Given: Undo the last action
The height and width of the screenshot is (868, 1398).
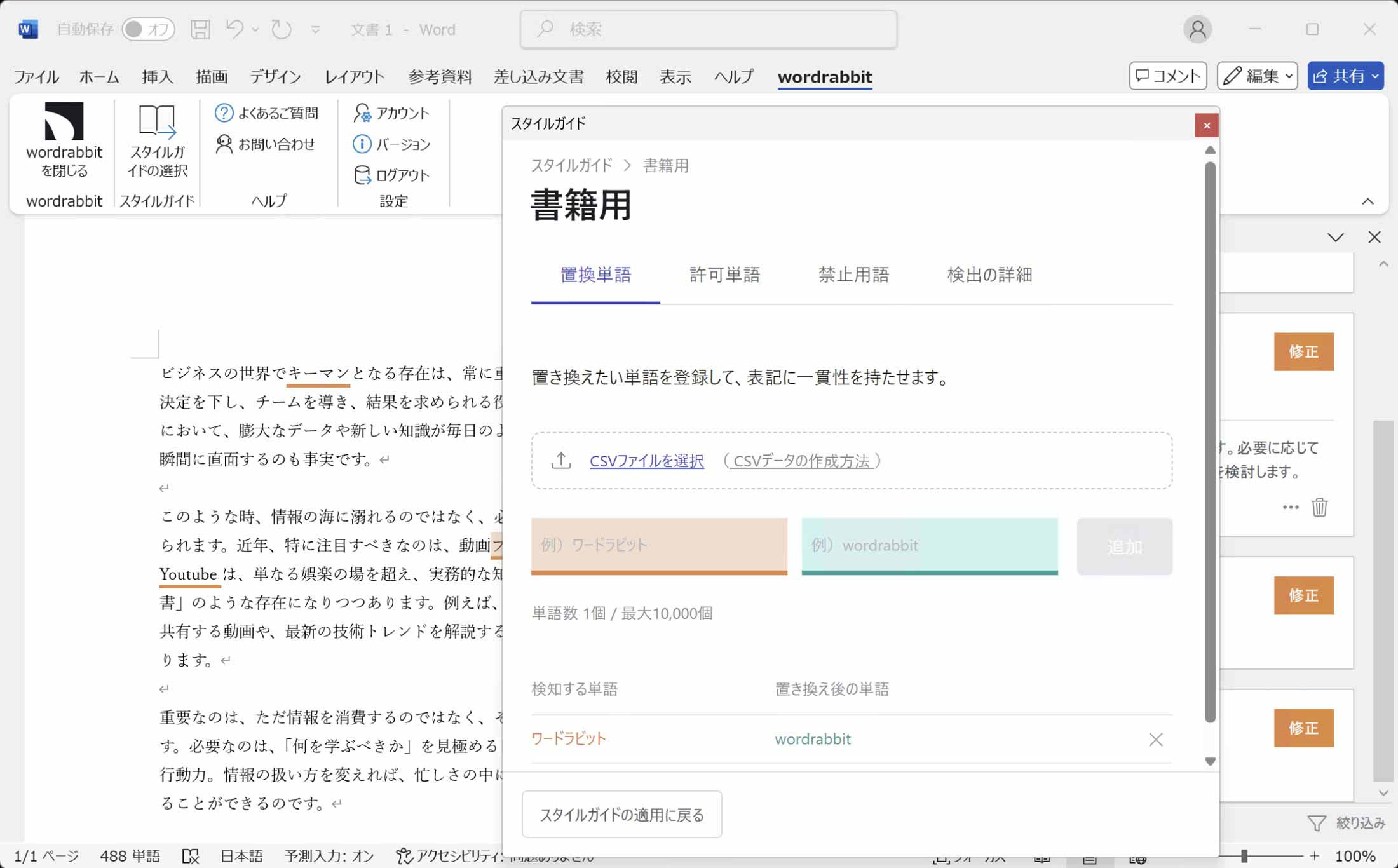Looking at the screenshot, I should point(234,29).
